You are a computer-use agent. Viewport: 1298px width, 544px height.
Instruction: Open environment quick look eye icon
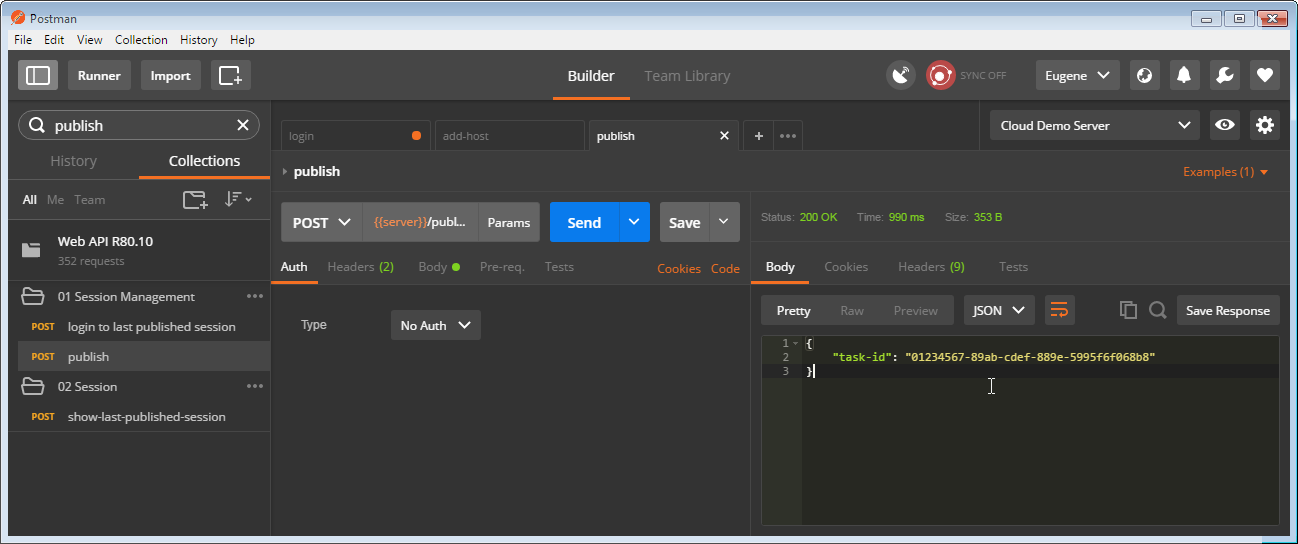(x=1225, y=125)
